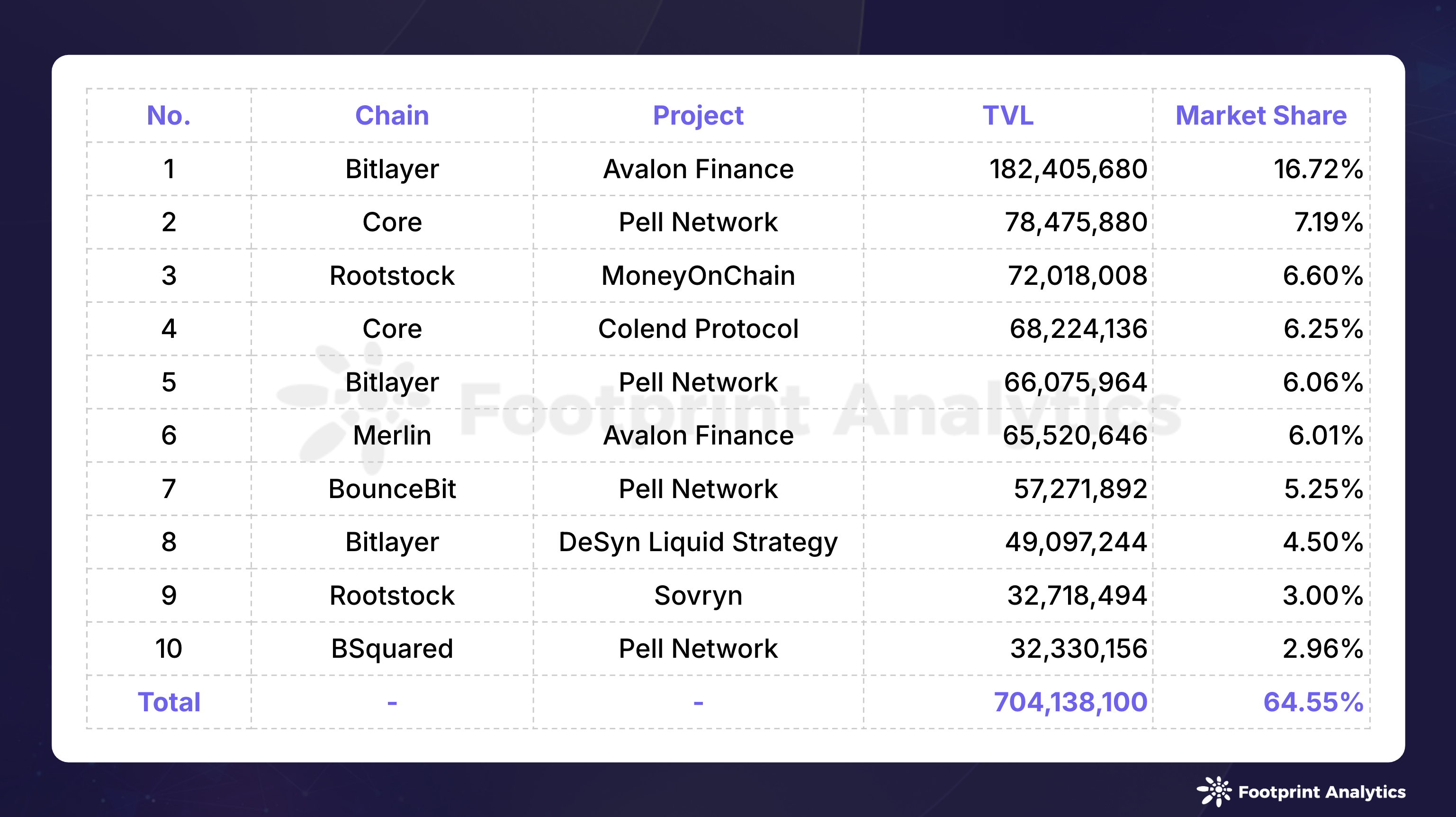Click the Market Share column header

[x=1261, y=115]
